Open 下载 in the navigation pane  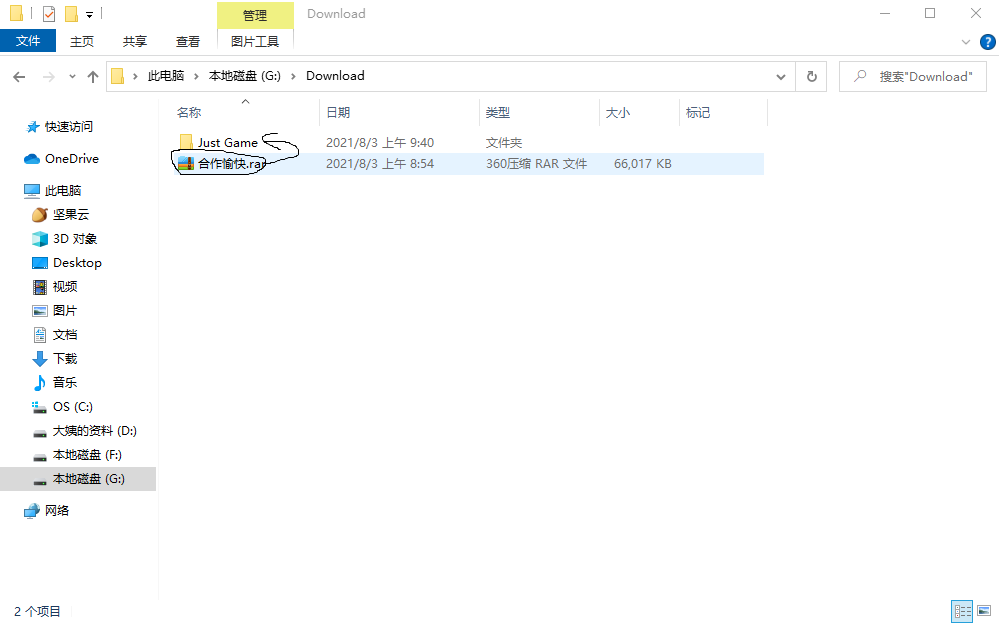pos(64,359)
